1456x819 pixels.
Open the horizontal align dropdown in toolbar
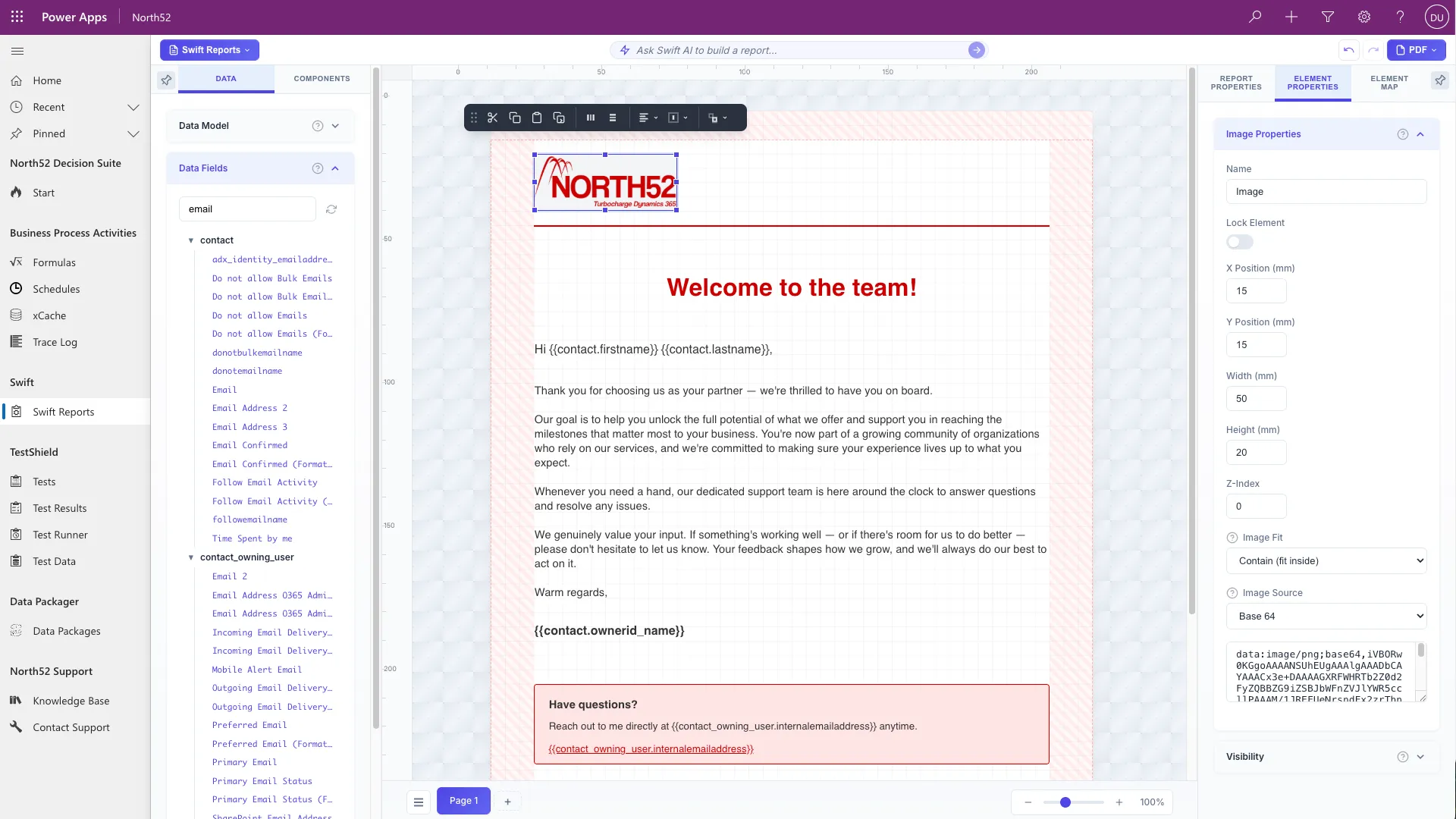[x=648, y=118]
